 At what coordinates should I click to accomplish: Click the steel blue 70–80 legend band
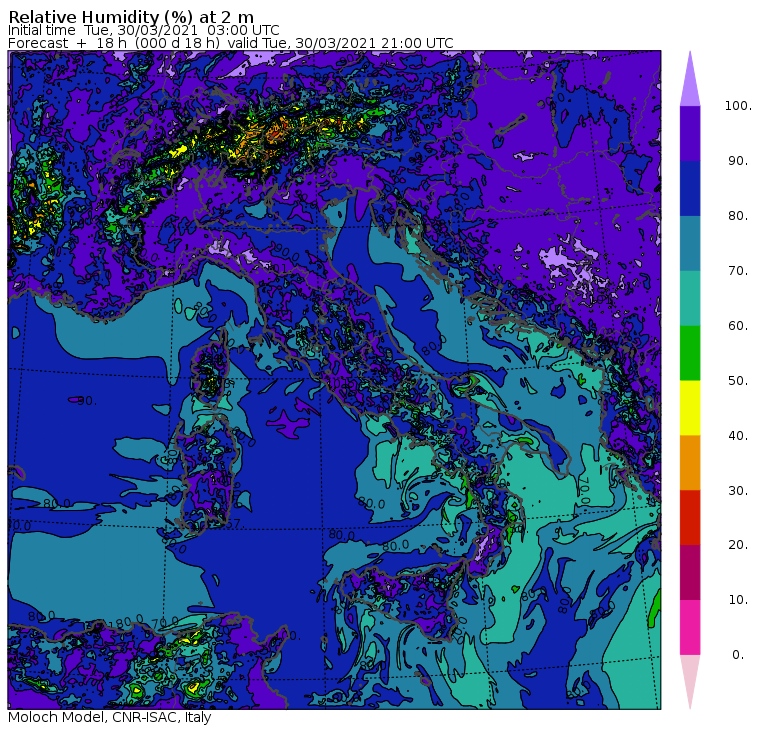click(690, 243)
